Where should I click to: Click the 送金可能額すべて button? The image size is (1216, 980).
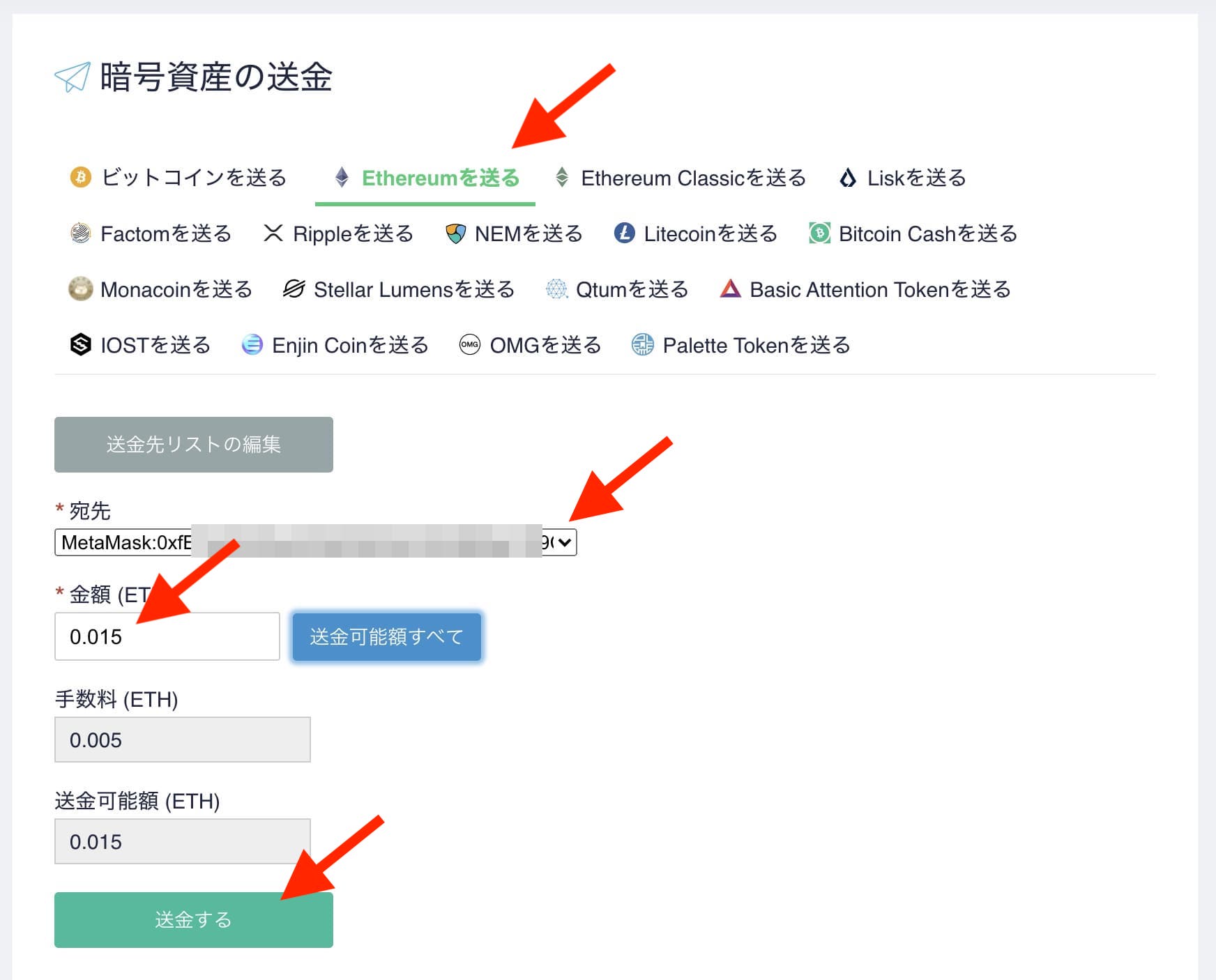[x=386, y=637]
